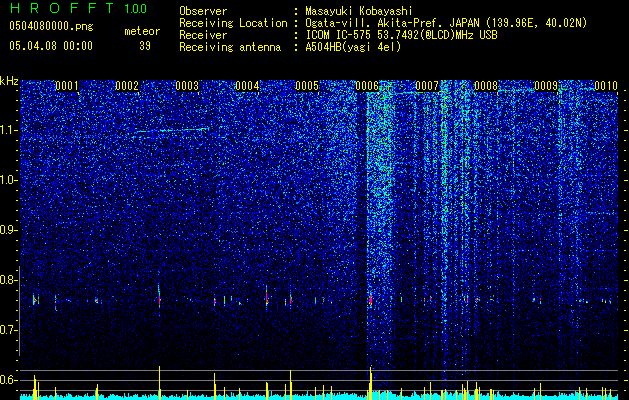Image resolution: width=629 pixels, height=400 pixels.
Task: Click the tall red meteor echo after marker 0002
Action: [x=159, y=299]
